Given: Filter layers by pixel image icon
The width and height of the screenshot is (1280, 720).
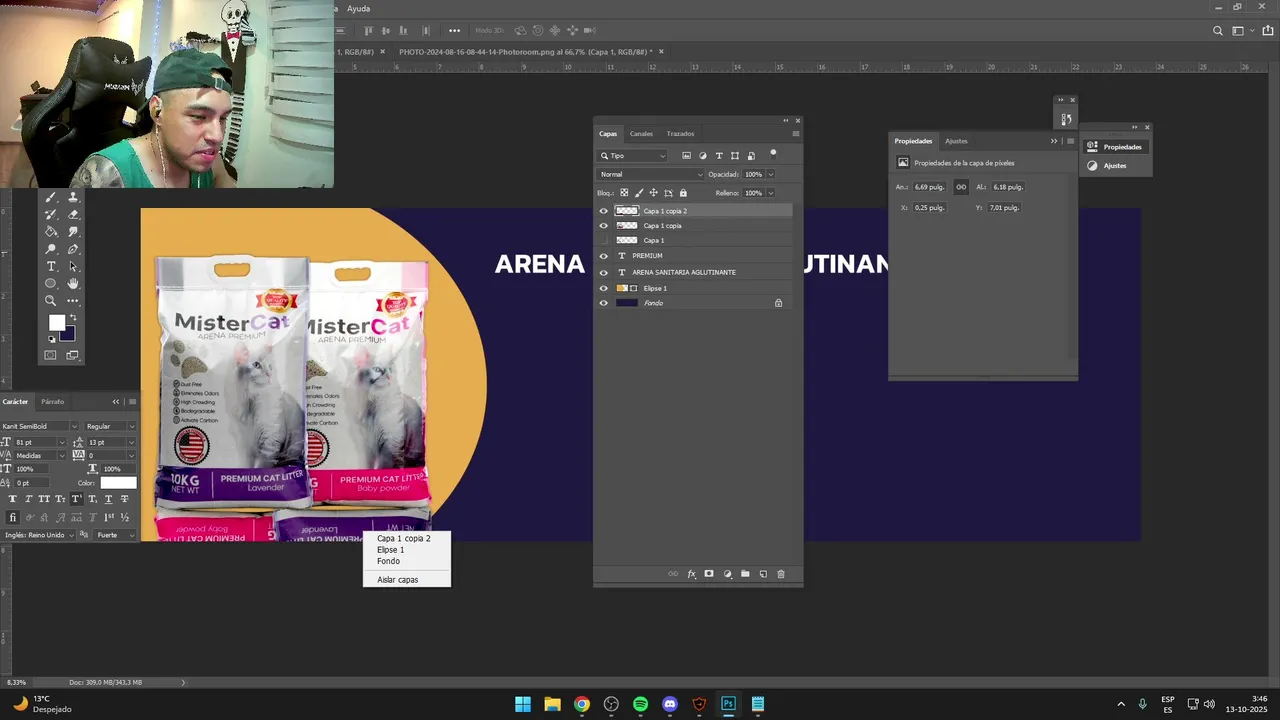Looking at the screenshot, I should click(x=686, y=156).
